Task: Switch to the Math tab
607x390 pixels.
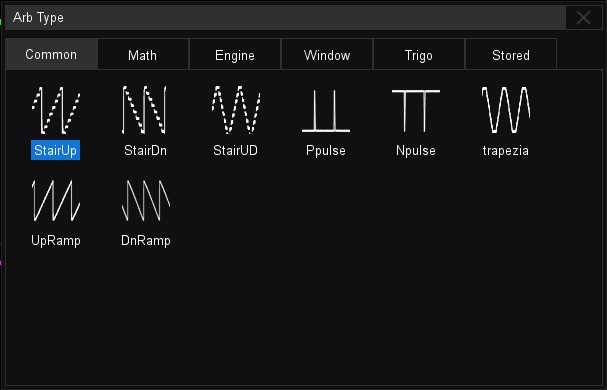Action: [143, 55]
